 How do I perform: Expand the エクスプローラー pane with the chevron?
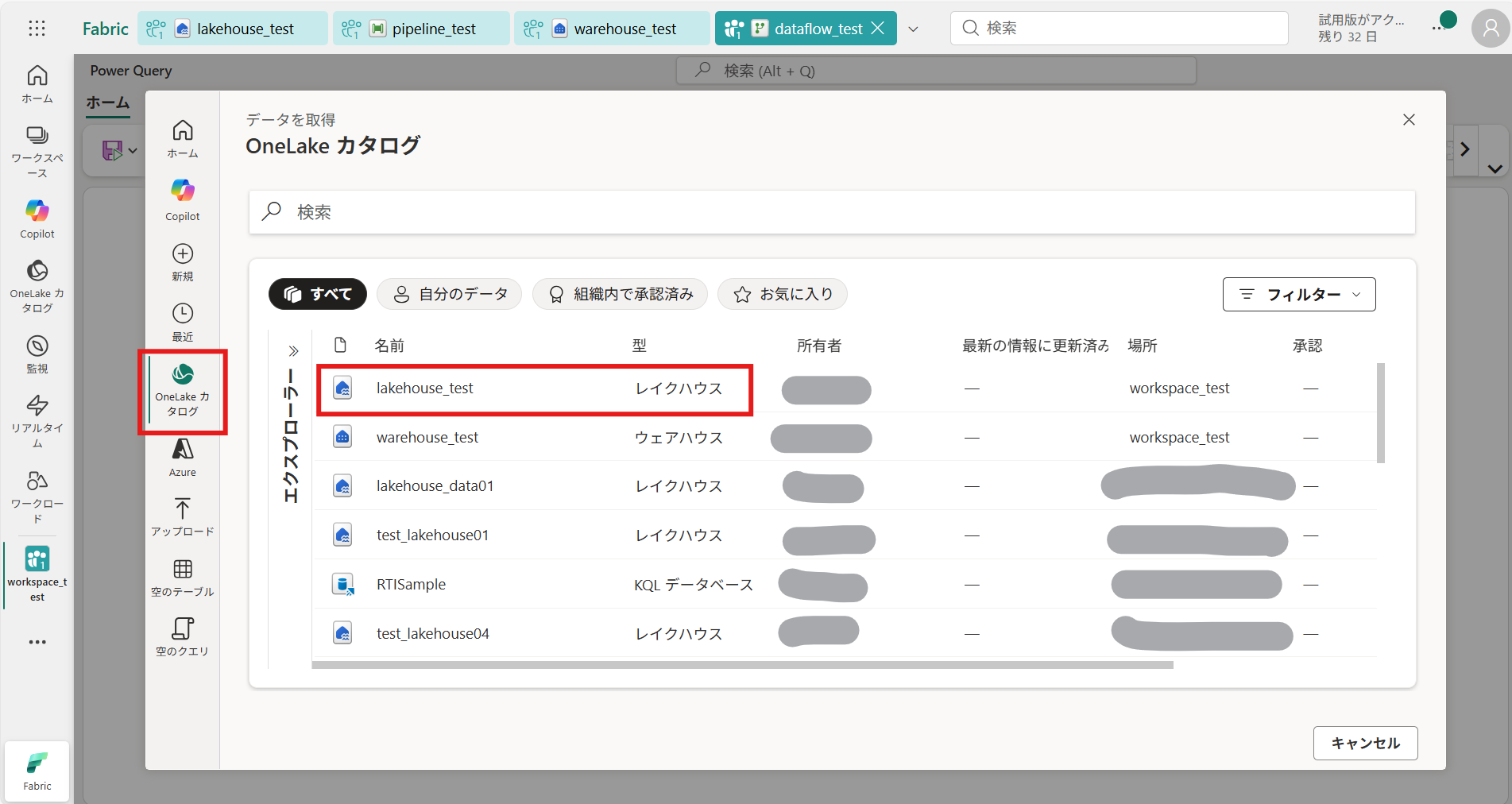(293, 351)
